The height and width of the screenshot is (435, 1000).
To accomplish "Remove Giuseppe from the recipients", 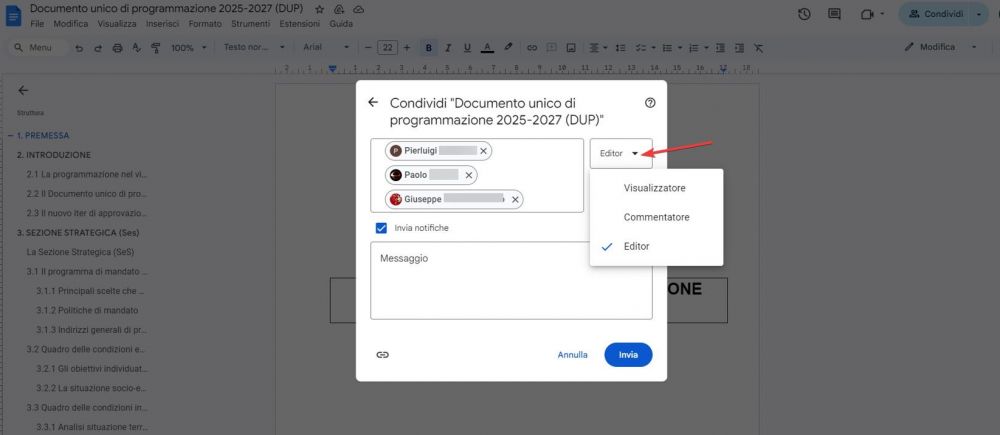I will pyautogui.click(x=515, y=200).
